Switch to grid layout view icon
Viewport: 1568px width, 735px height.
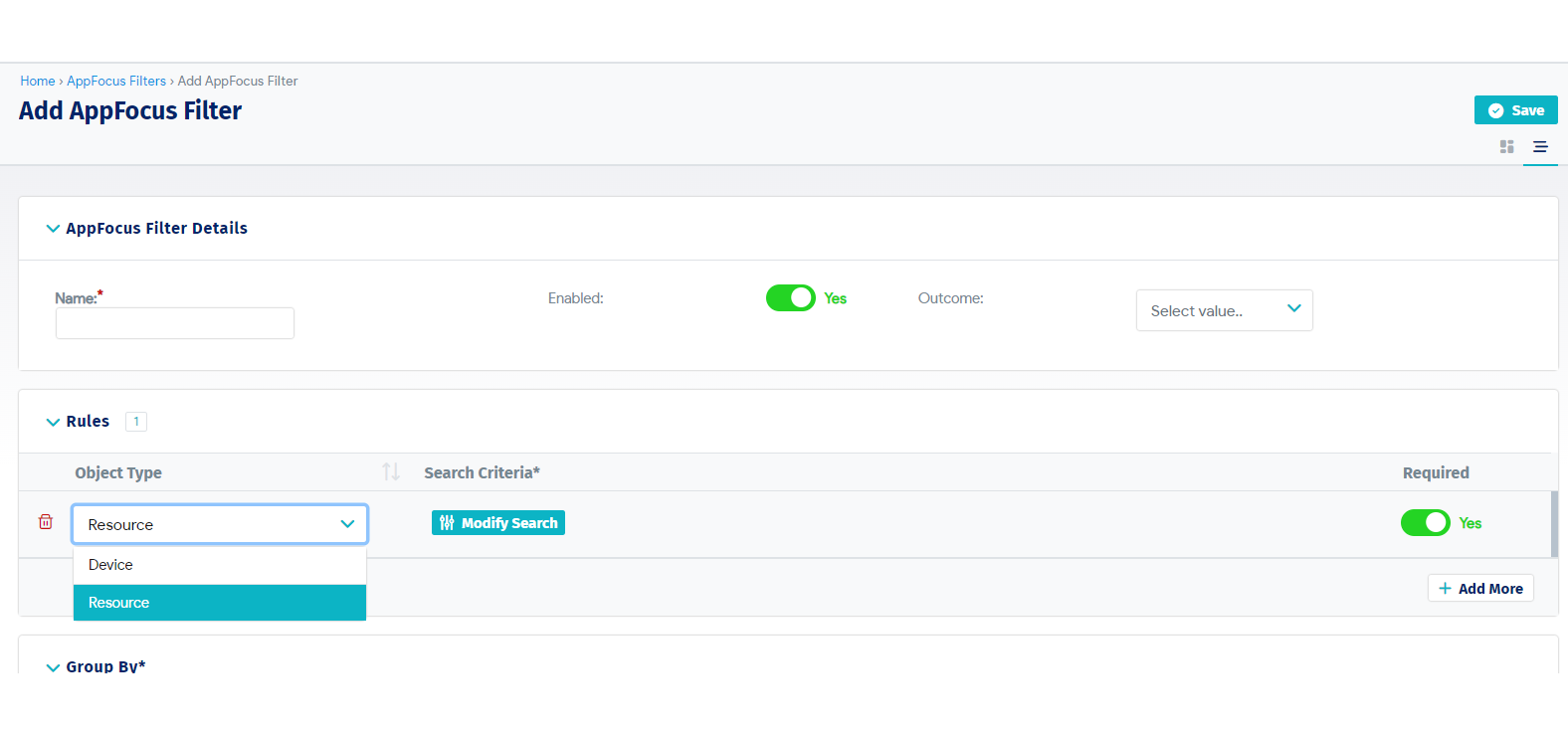(x=1506, y=147)
